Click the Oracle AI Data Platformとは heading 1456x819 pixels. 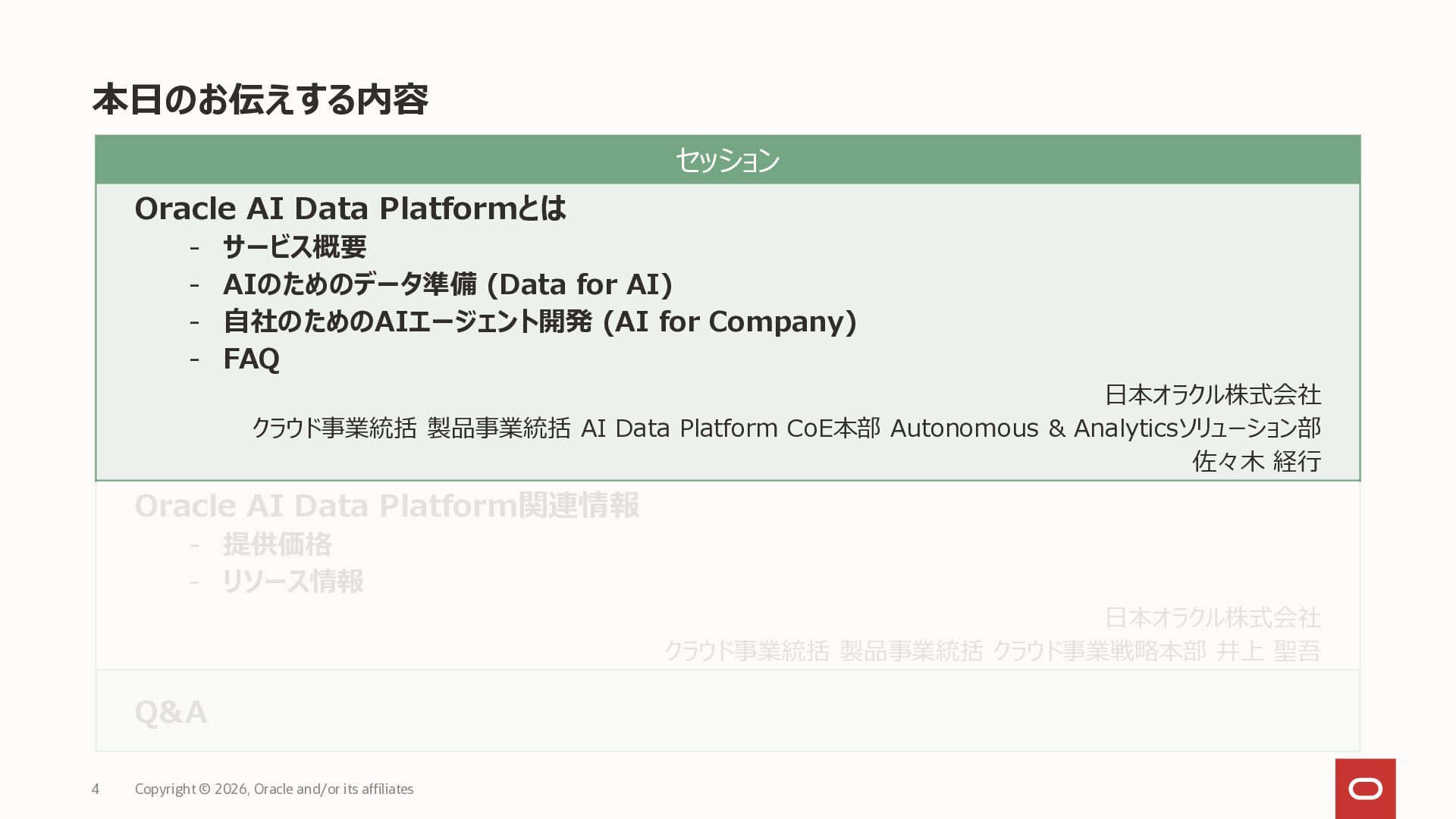coord(350,209)
